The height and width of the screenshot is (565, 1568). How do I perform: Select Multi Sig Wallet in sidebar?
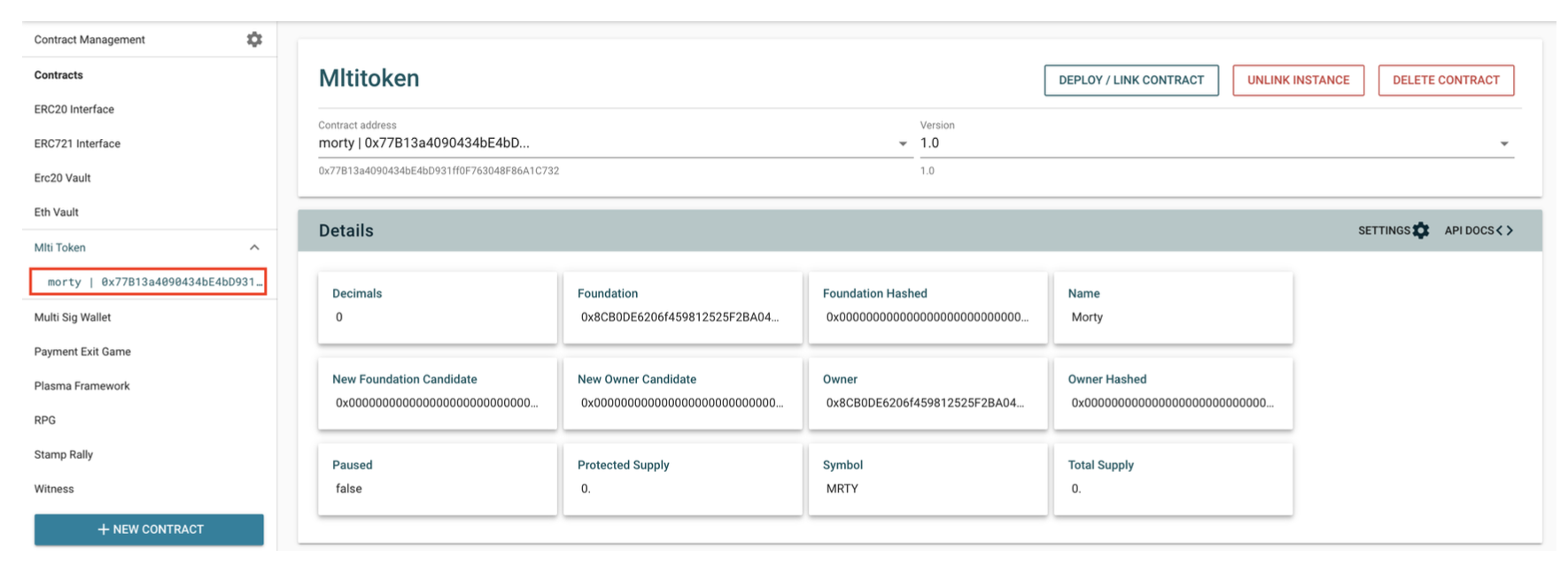(73, 317)
